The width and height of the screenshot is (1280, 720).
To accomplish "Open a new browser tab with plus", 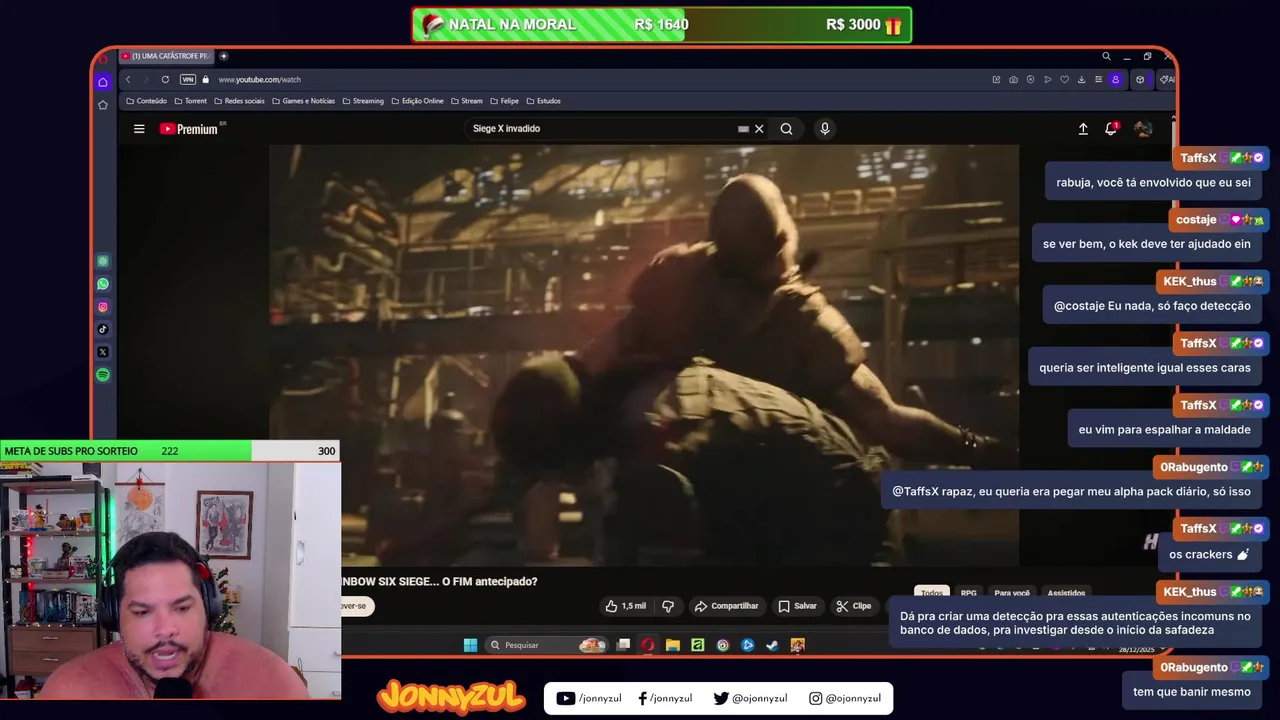I will pyautogui.click(x=224, y=56).
